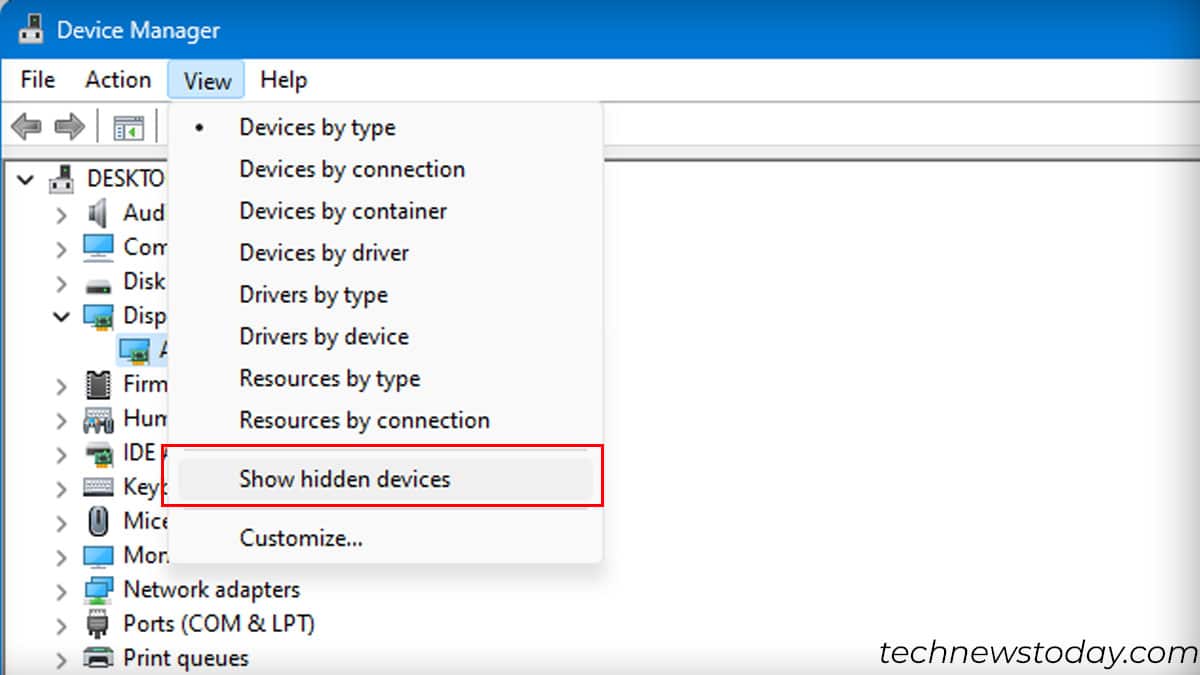1200x675 pixels.
Task: Click the Keyboards category icon
Action: point(98,487)
